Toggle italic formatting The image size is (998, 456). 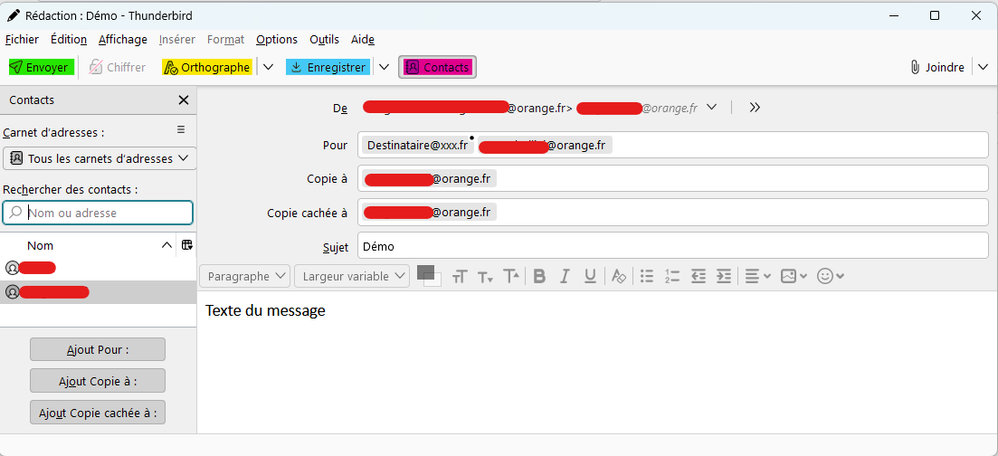(565, 276)
